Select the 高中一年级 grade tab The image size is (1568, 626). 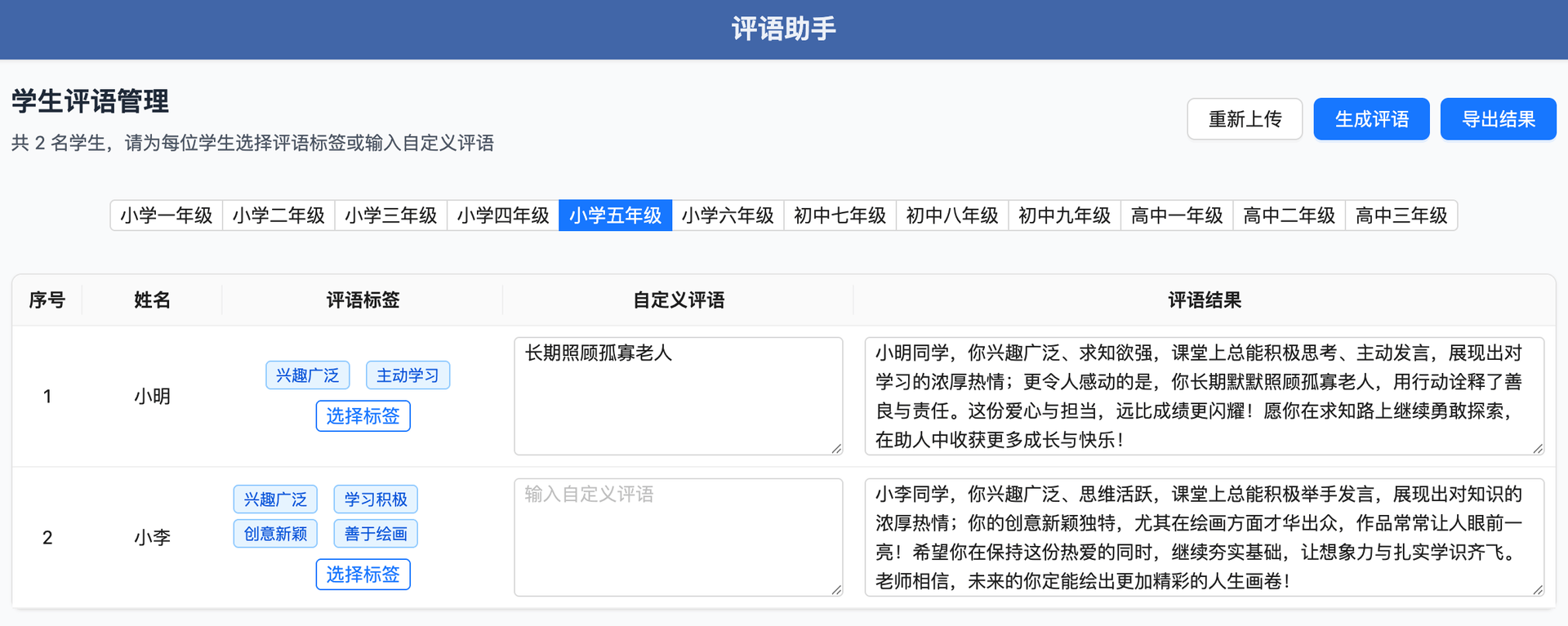1176,215
